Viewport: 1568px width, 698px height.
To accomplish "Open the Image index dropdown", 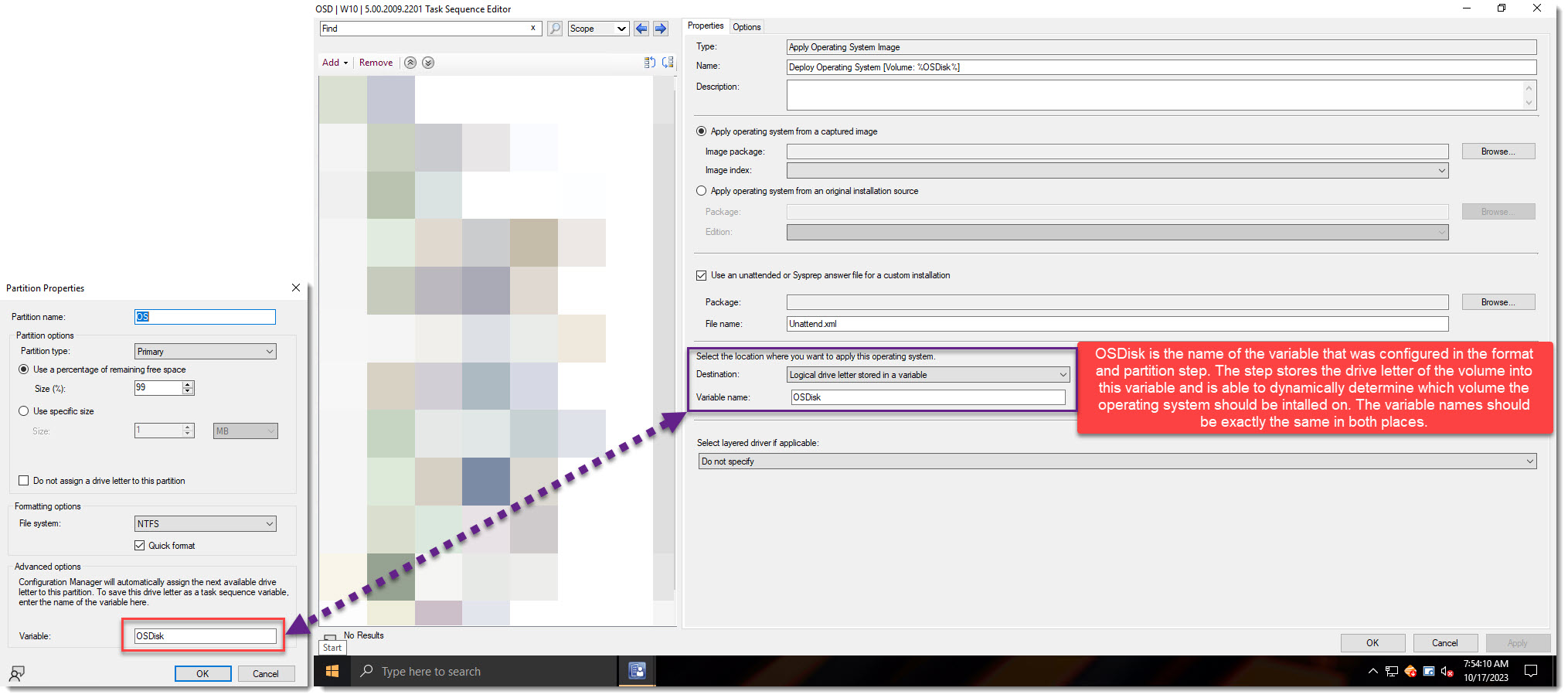I will pos(1117,171).
